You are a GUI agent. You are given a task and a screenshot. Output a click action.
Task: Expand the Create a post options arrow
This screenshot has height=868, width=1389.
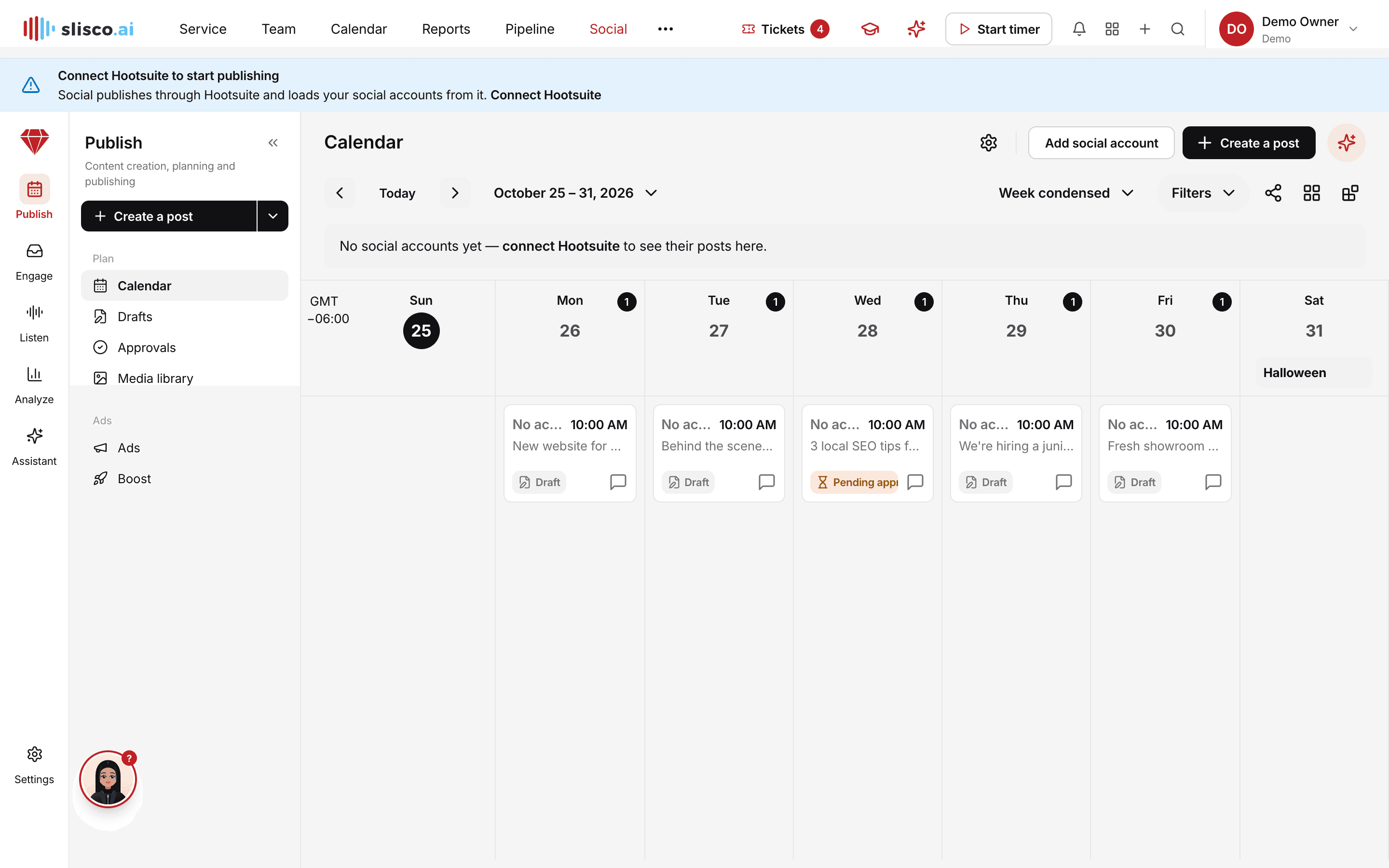click(x=272, y=217)
